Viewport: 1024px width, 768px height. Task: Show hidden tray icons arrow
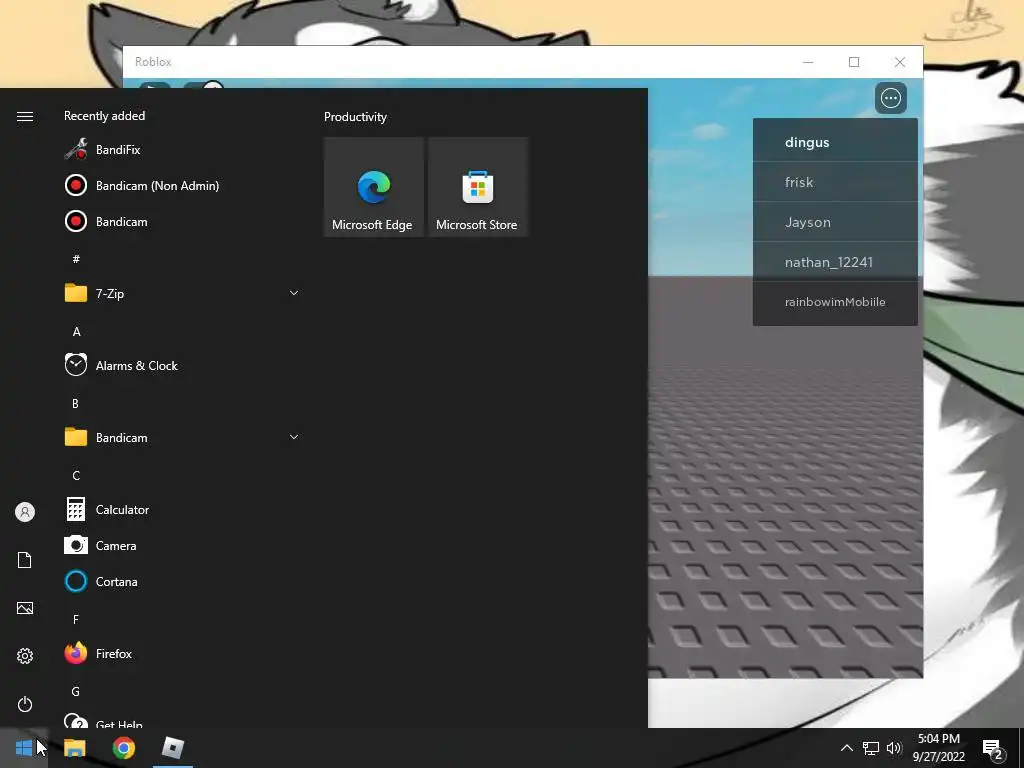[846, 748]
